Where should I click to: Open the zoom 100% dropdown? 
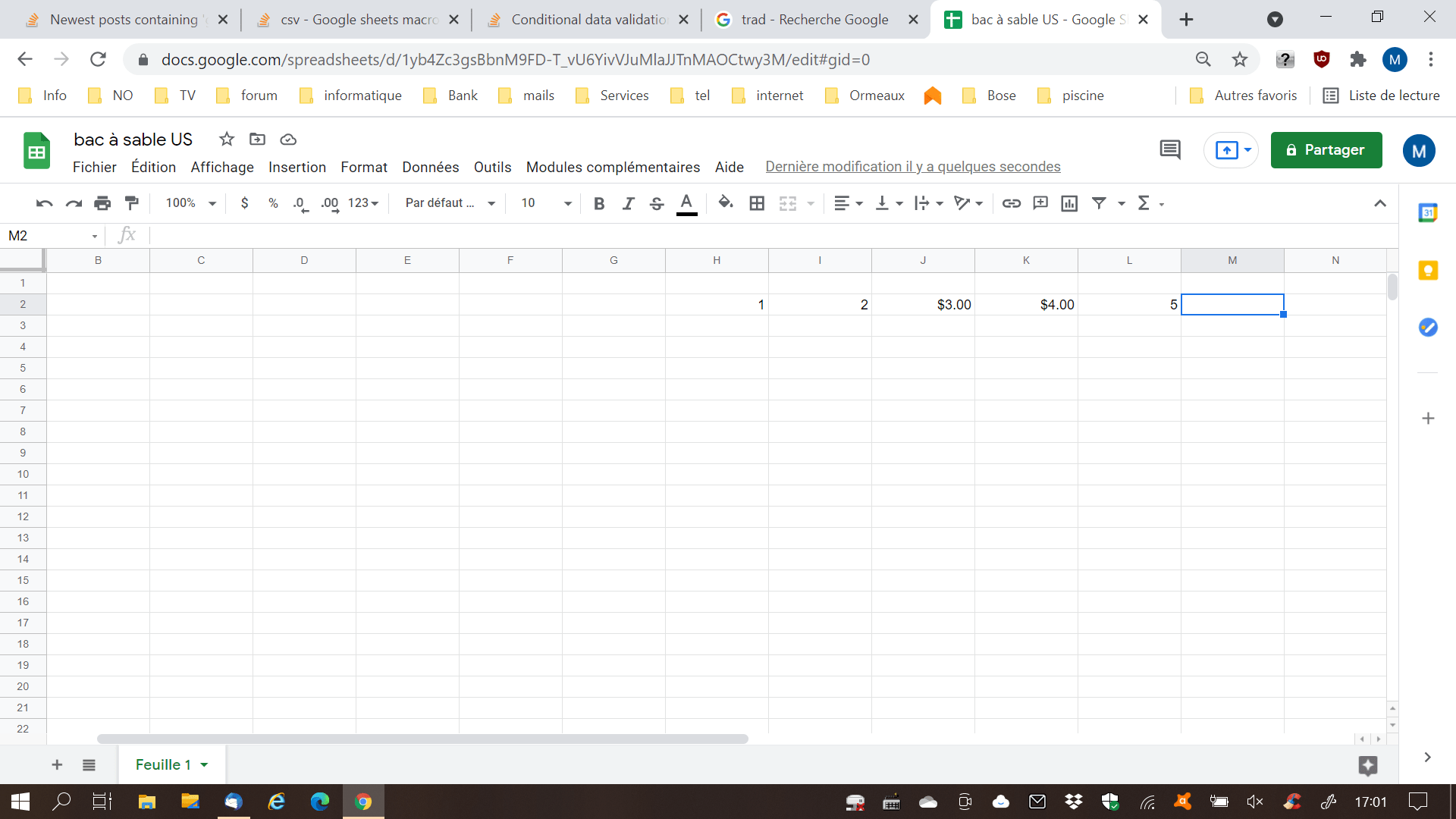click(191, 203)
